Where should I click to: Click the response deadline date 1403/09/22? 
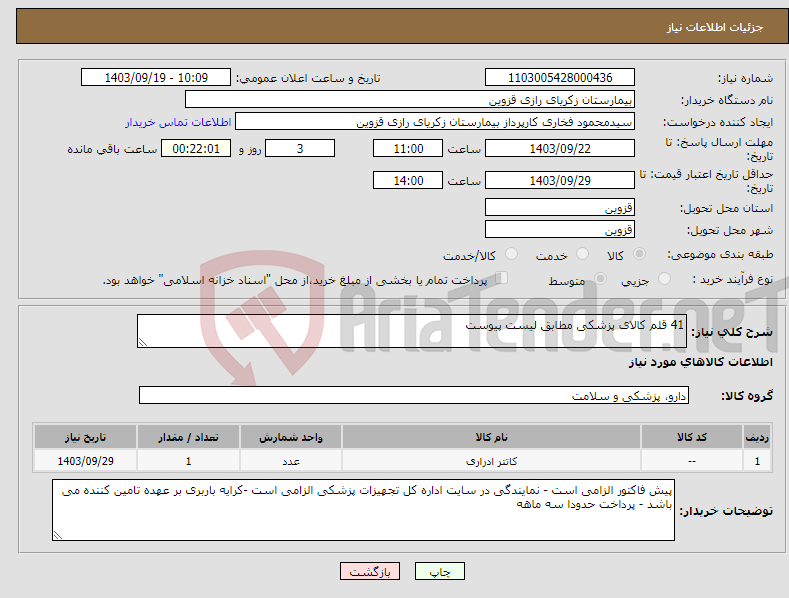coord(560,148)
